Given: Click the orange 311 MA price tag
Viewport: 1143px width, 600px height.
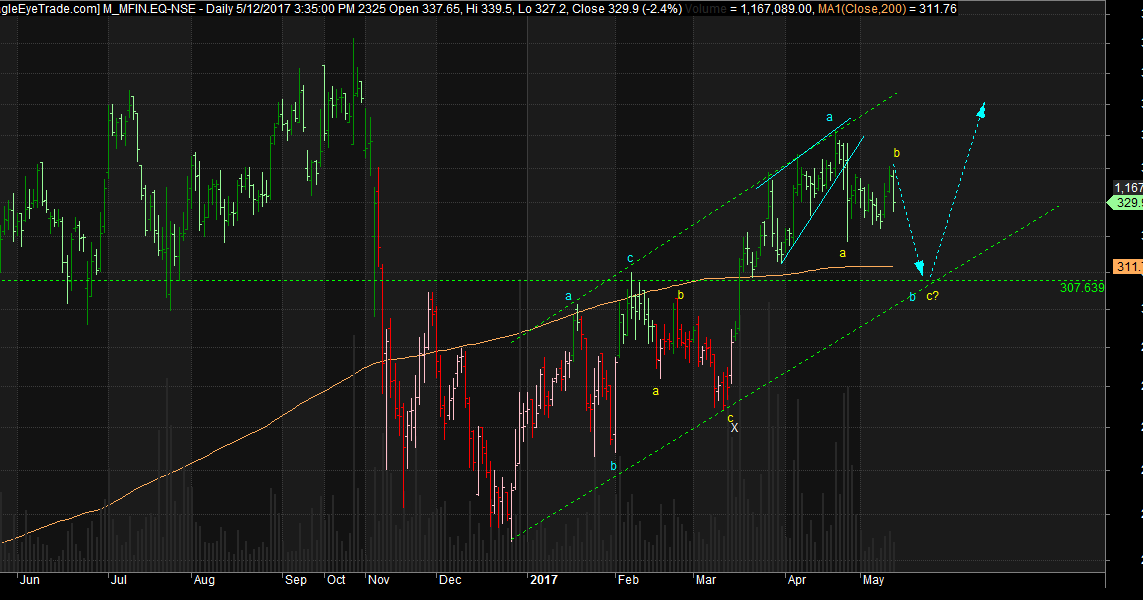Looking at the screenshot, I should point(1127,266).
